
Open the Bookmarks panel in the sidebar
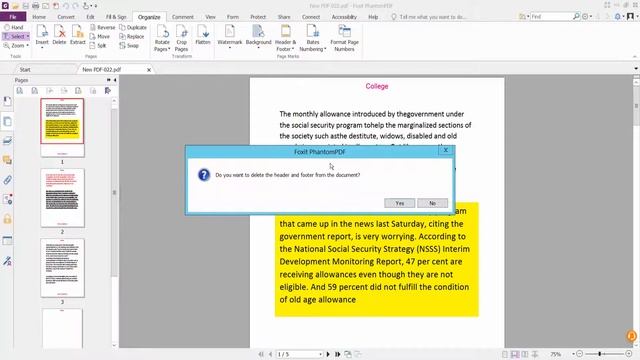point(7,101)
